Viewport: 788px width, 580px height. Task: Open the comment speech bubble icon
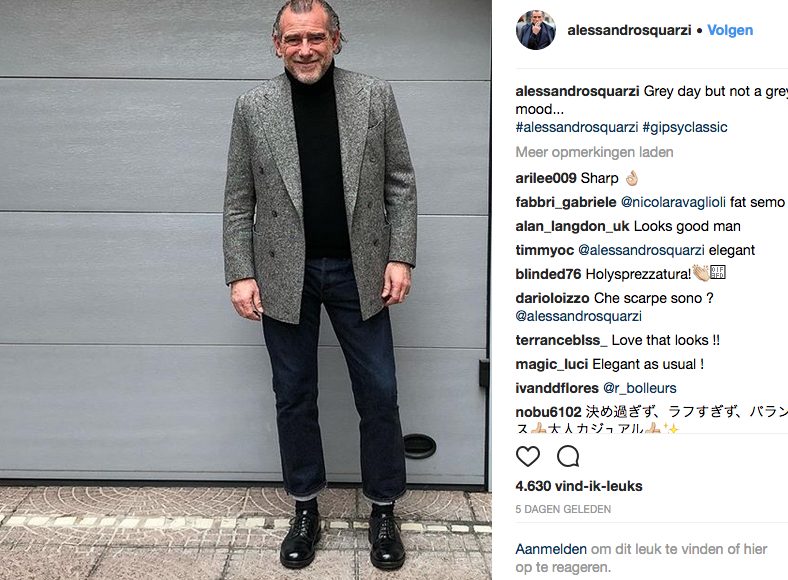pos(568,456)
